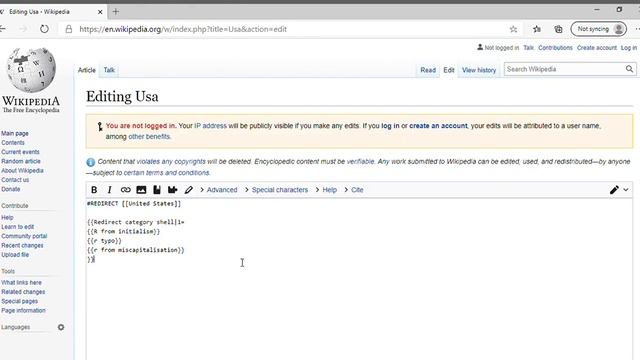Select the Edit tab
This screenshot has width=640, height=360.
tap(449, 70)
